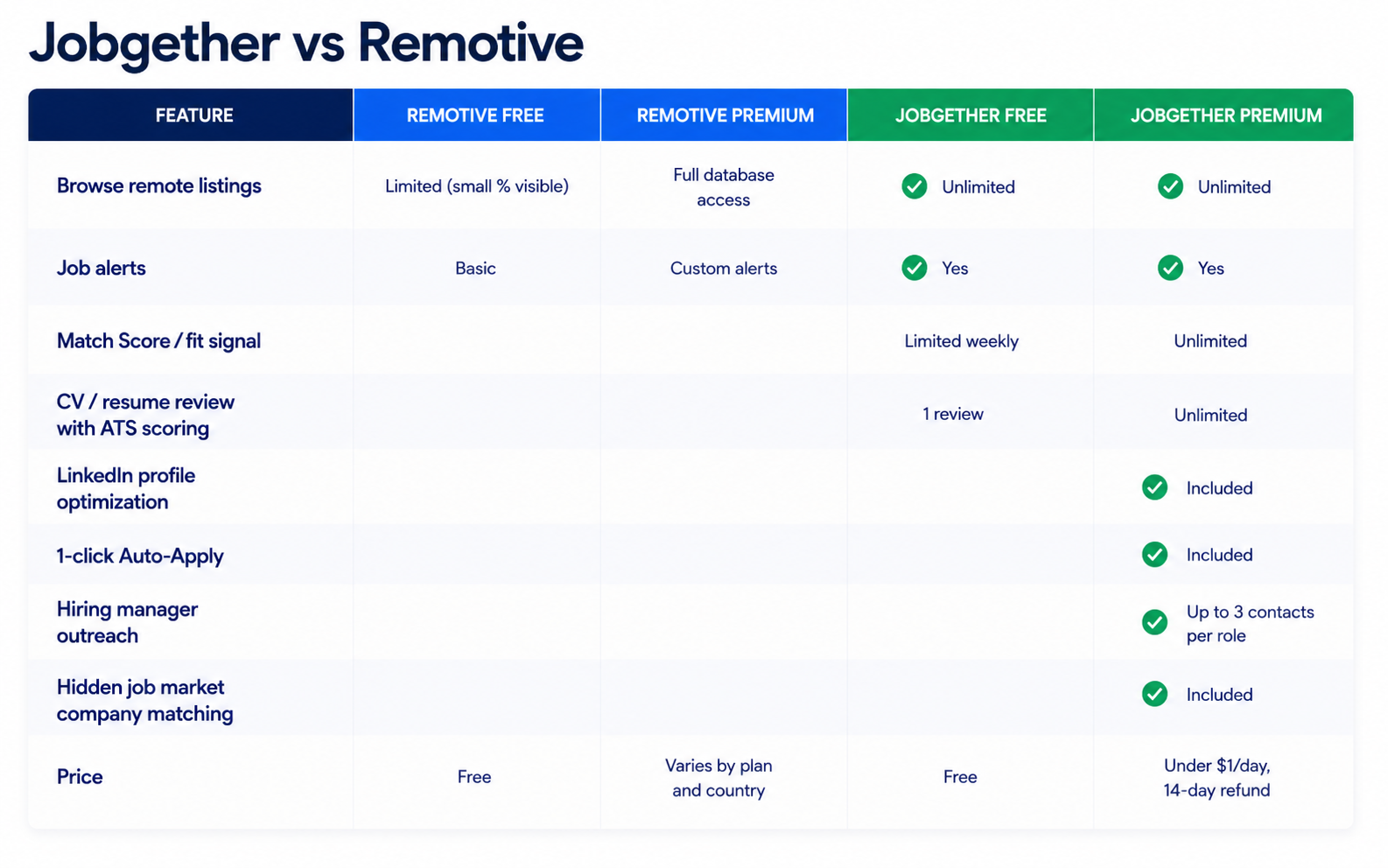
Task: Click the Custom alerts cell
Action: (724, 268)
